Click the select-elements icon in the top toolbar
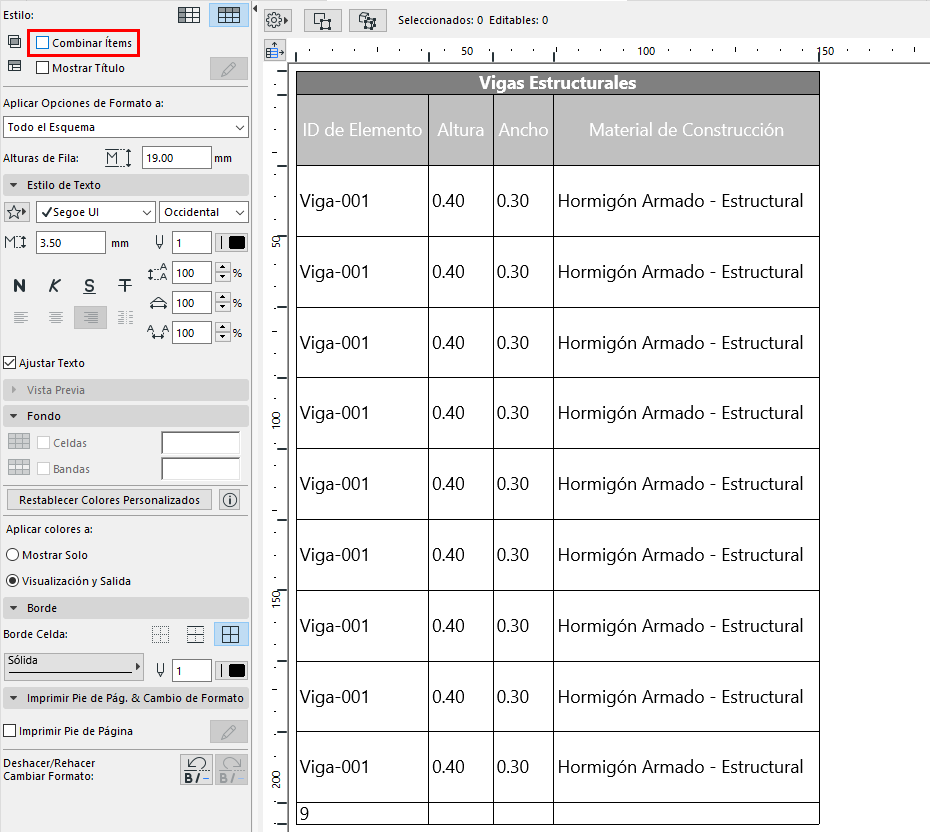 click(x=323, y=21)
